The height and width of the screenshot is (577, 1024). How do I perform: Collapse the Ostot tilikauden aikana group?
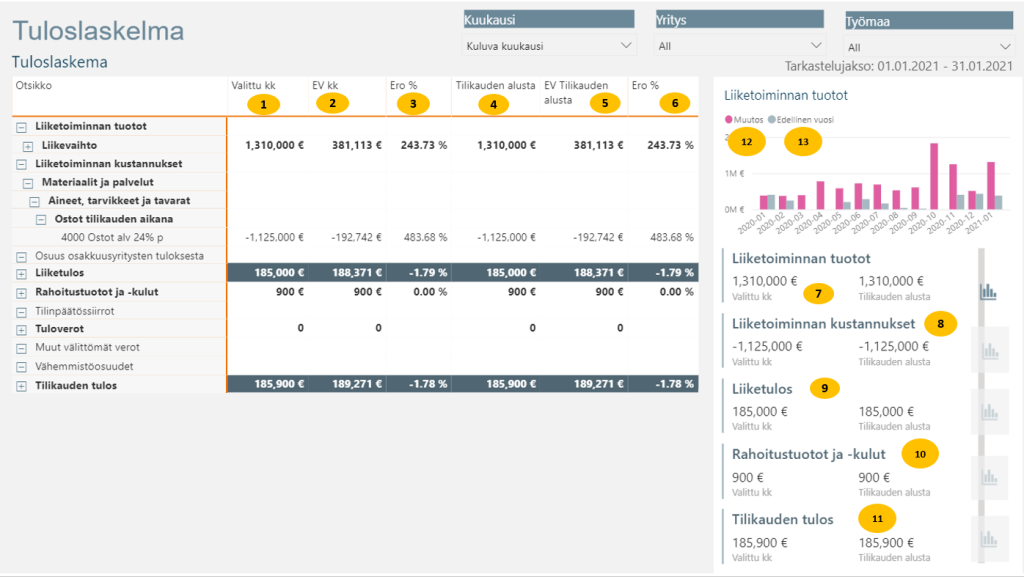pyautogui.click(x=42, y=219)
